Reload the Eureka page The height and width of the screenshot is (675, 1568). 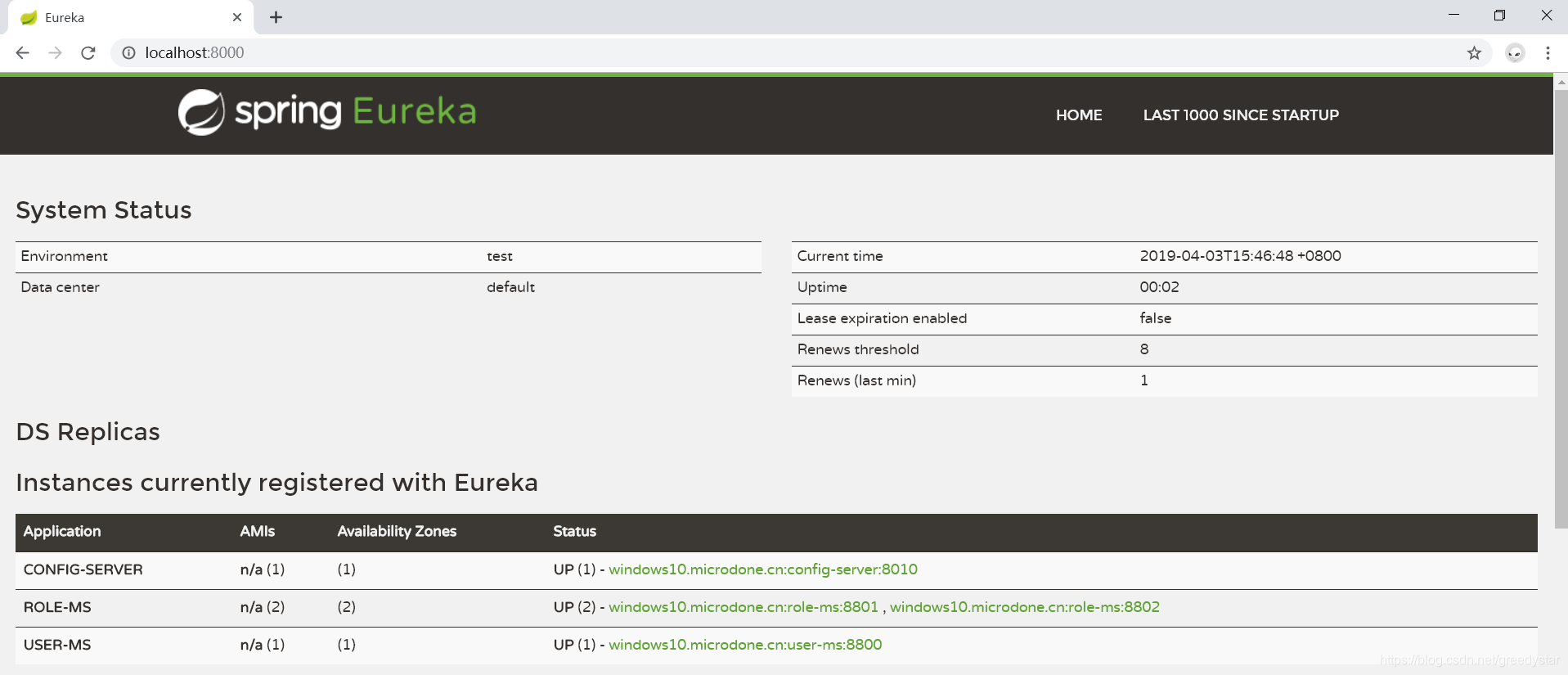click(88, 53)
